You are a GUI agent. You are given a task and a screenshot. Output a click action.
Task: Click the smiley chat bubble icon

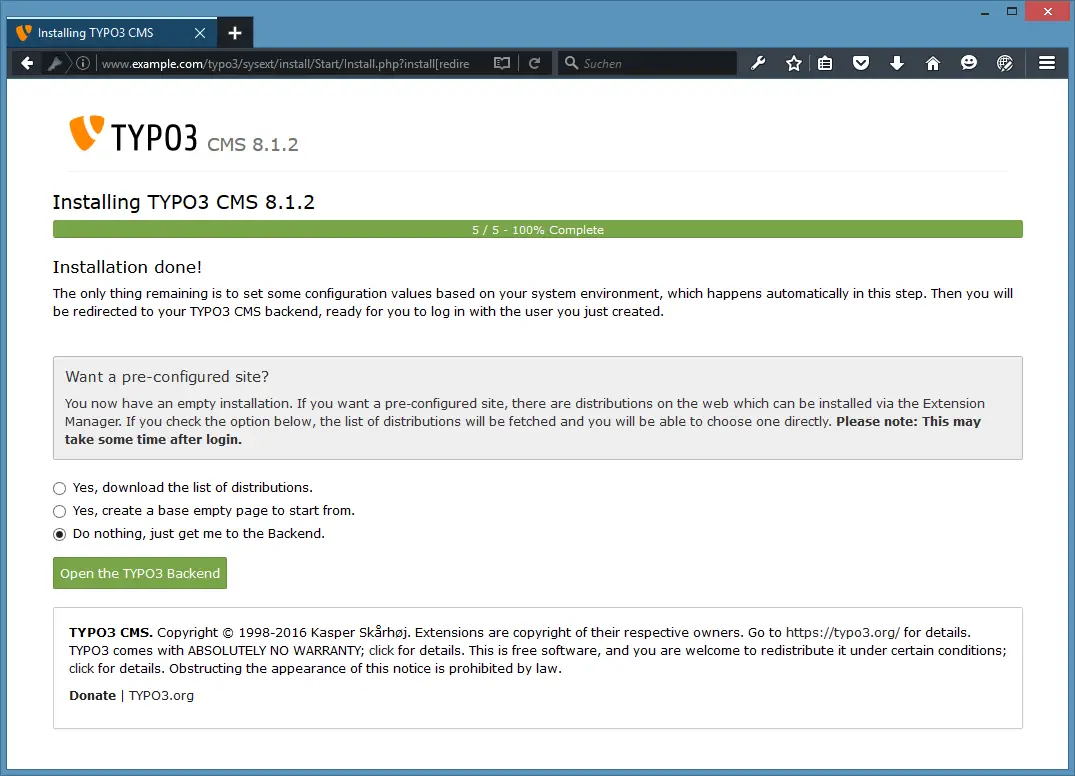969,64
